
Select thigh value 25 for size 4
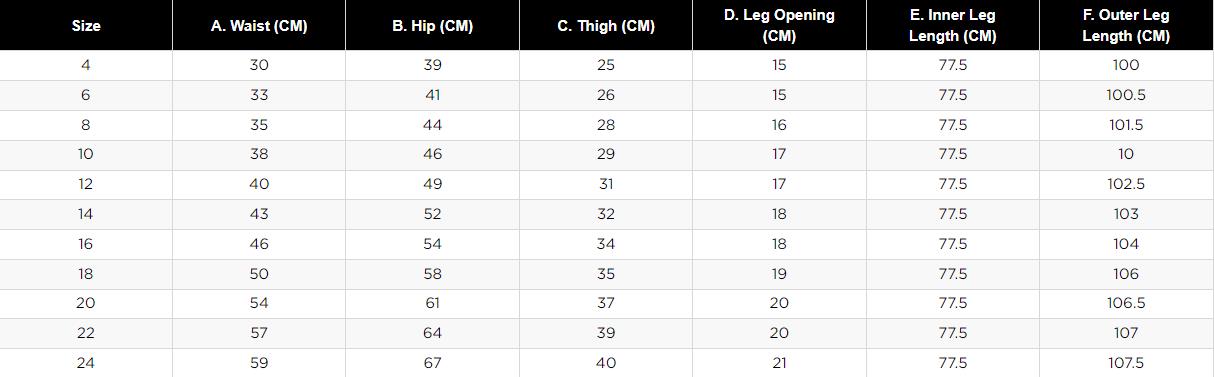(606, 65)
